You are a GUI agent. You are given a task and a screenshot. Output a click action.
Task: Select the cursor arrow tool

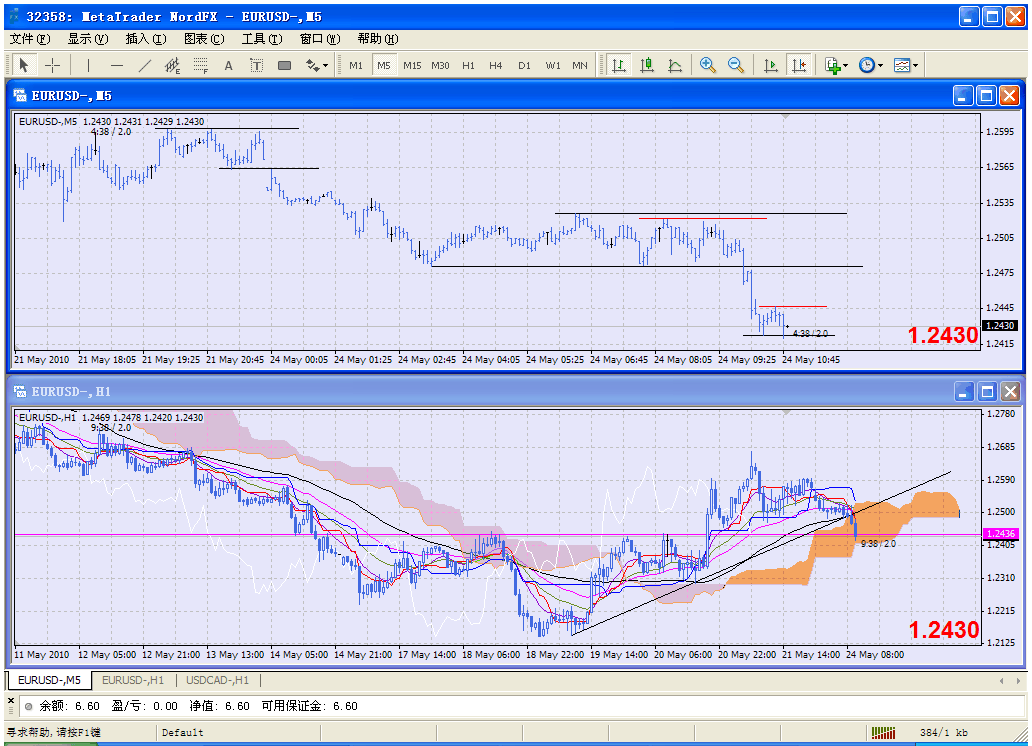[x=24, y=65]
